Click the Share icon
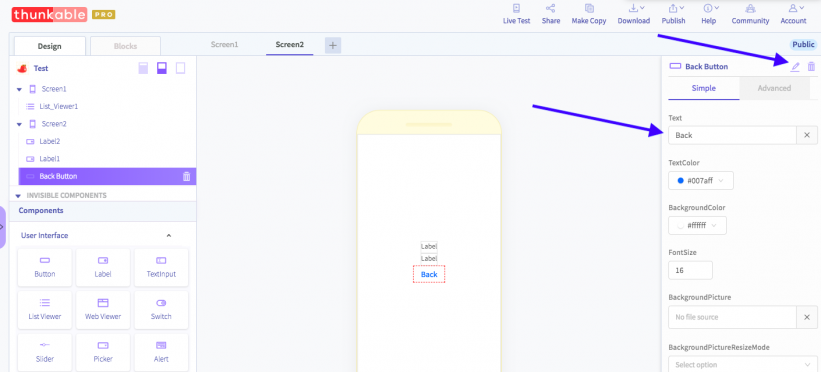Screen dimensions: 821x372 [x=550, y=8]
